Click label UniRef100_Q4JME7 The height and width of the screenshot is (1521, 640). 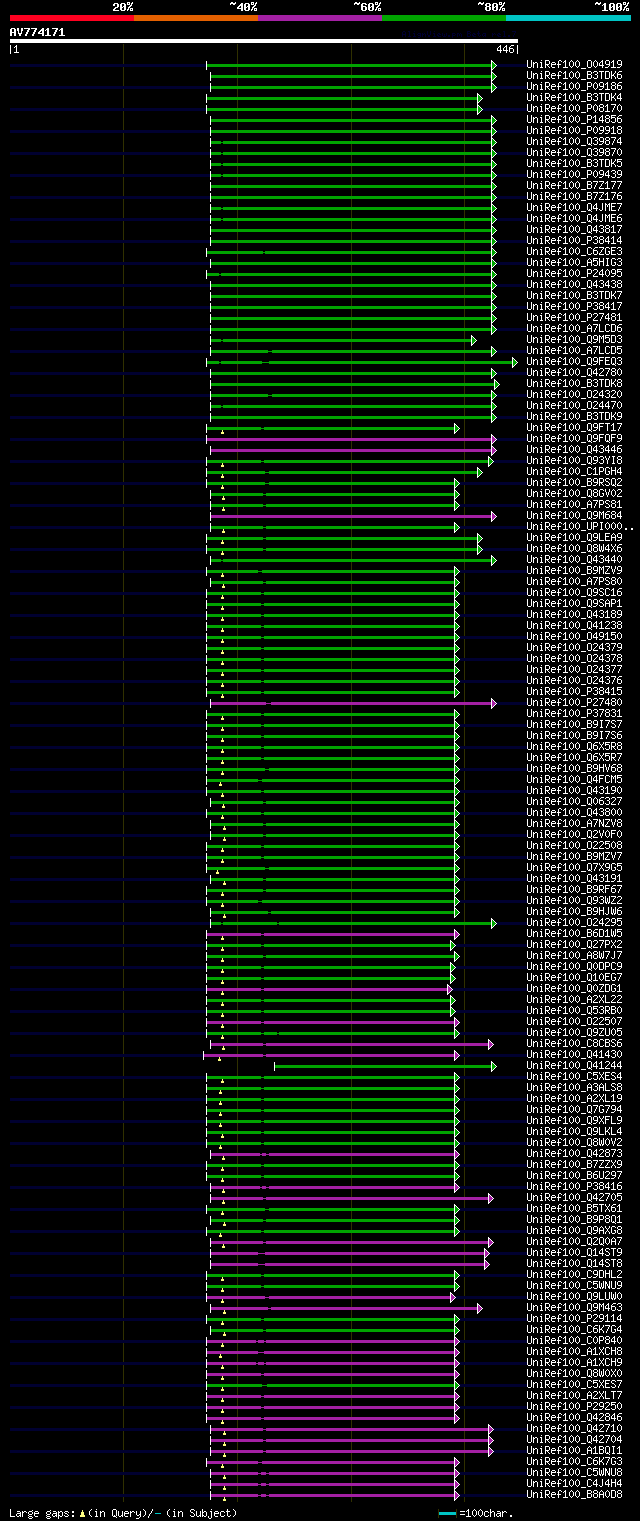click(x=575, y=208)
